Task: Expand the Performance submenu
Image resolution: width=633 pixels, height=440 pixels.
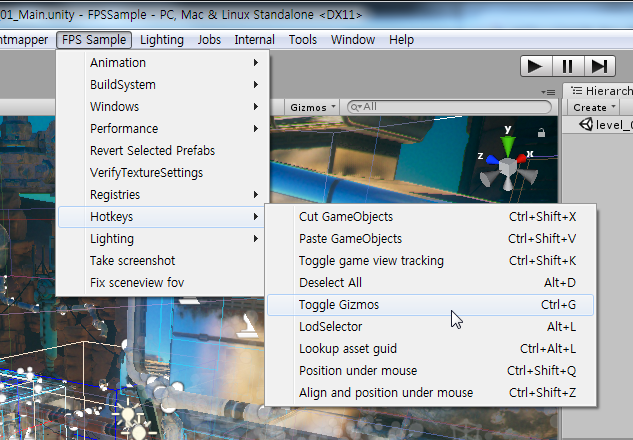Action: (x=162, y=129)
